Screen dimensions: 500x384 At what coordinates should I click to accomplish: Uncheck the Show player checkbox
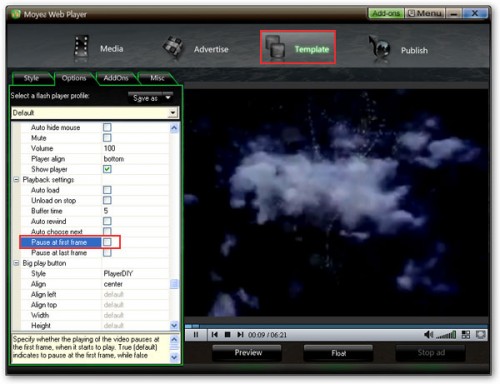pyautogui.click(x=107, y=169)
